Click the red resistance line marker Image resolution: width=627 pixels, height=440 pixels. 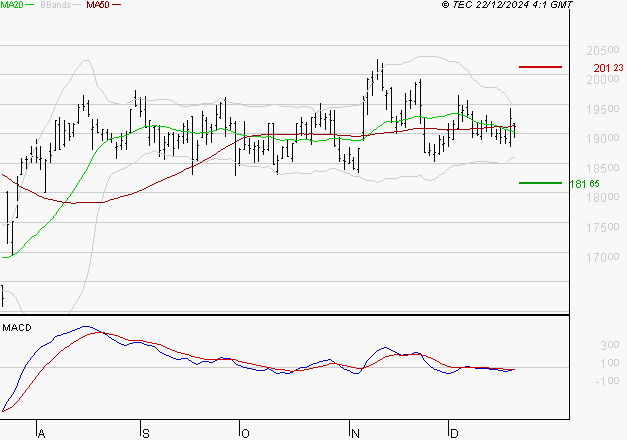tap(540, 67)
